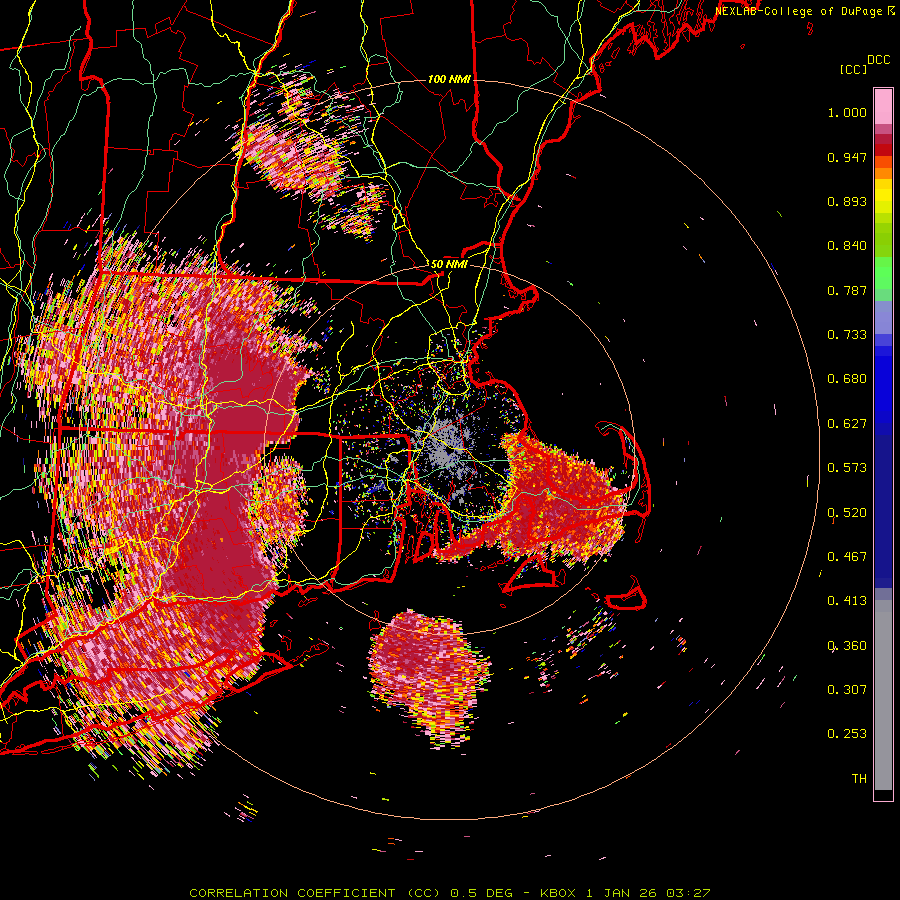Click the 0.253 legend value
Screen dimensions: 900x900
(x=847, y=734)
